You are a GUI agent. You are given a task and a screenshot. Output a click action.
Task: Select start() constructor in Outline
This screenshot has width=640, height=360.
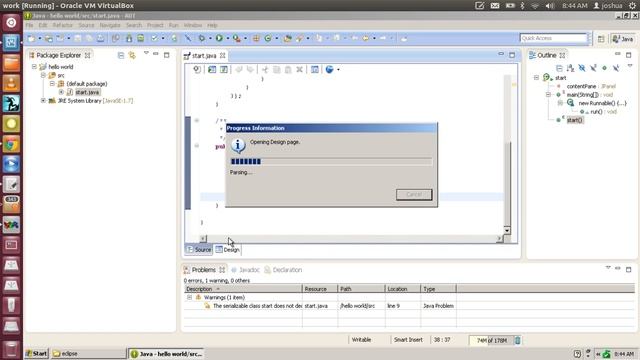[x=575, y=120]
